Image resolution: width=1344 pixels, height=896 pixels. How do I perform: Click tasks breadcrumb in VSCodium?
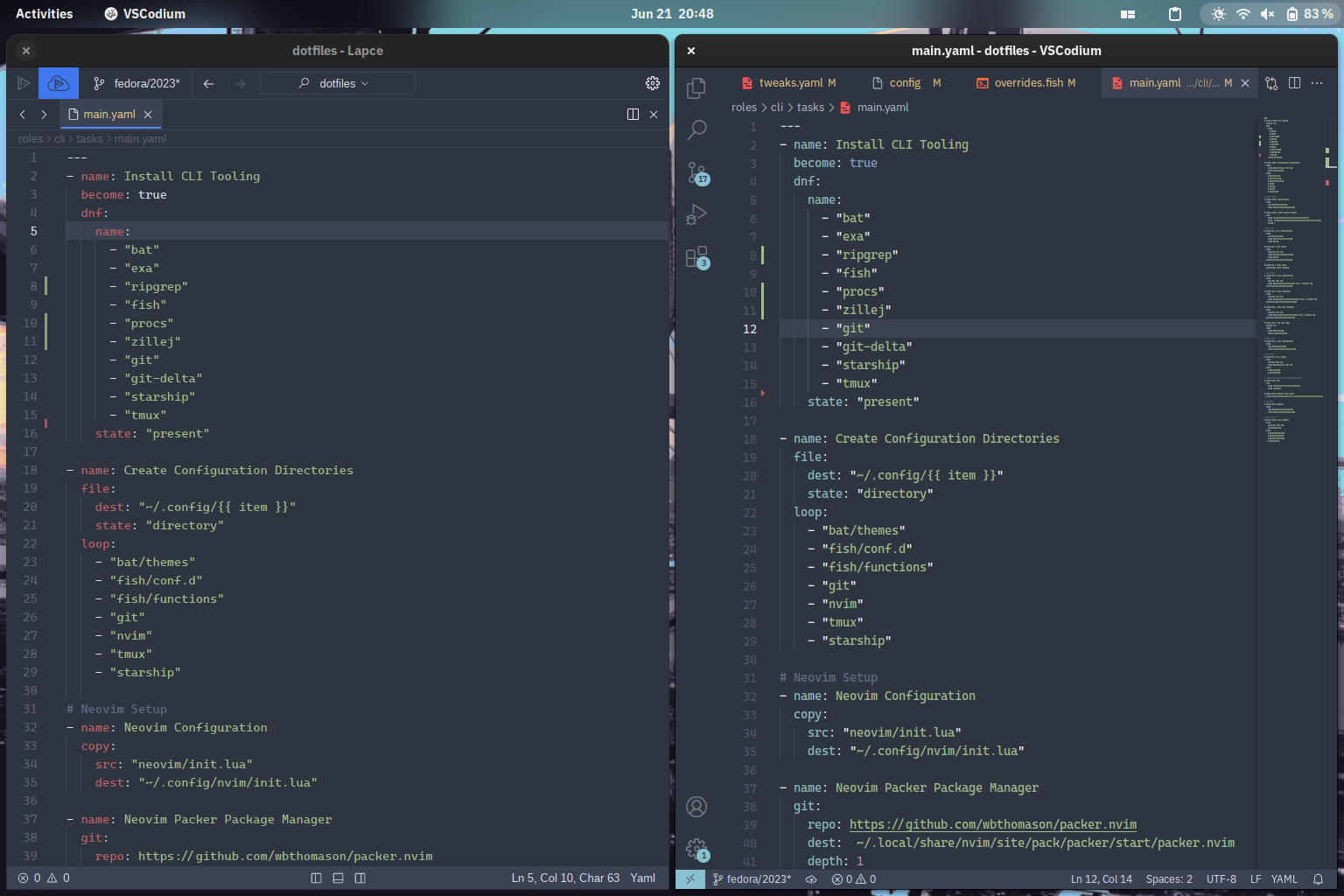(810, 108)
